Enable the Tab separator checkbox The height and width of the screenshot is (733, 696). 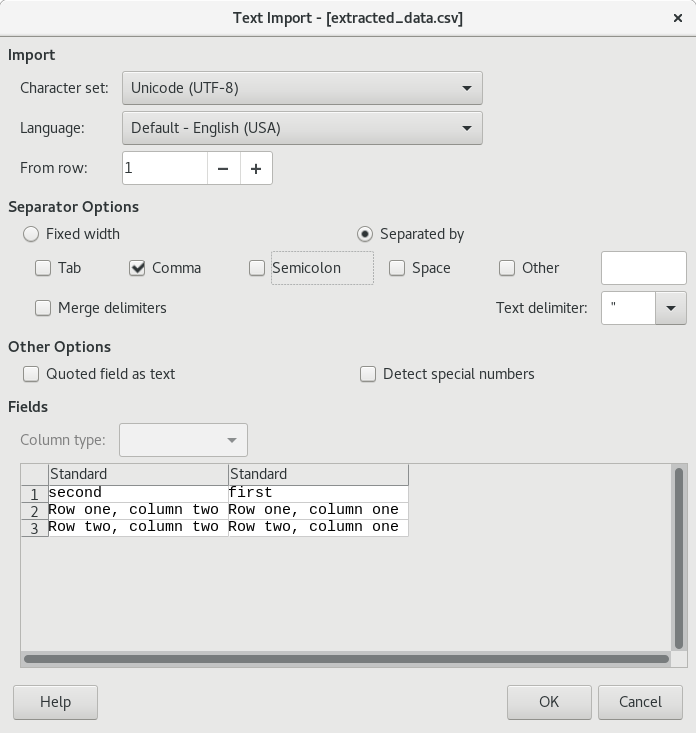tap(43, 268)
